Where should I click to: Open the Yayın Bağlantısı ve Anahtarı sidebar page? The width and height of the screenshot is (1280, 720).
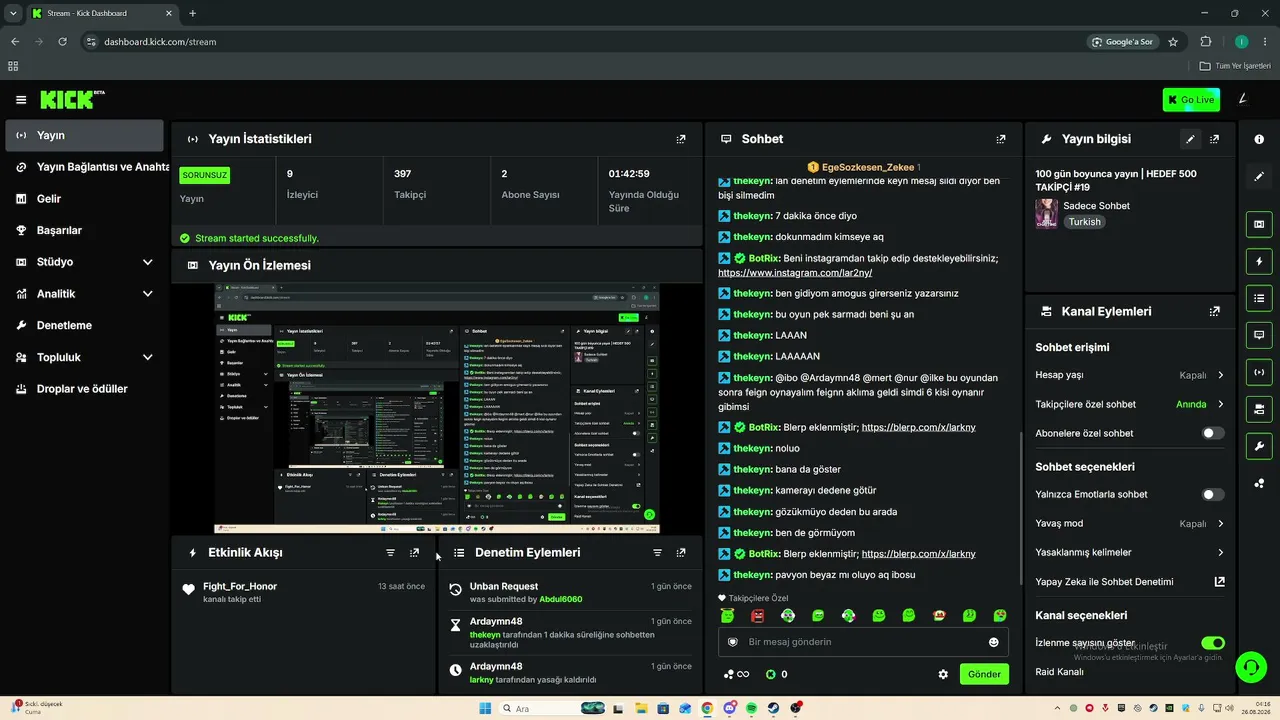(85, 167)
